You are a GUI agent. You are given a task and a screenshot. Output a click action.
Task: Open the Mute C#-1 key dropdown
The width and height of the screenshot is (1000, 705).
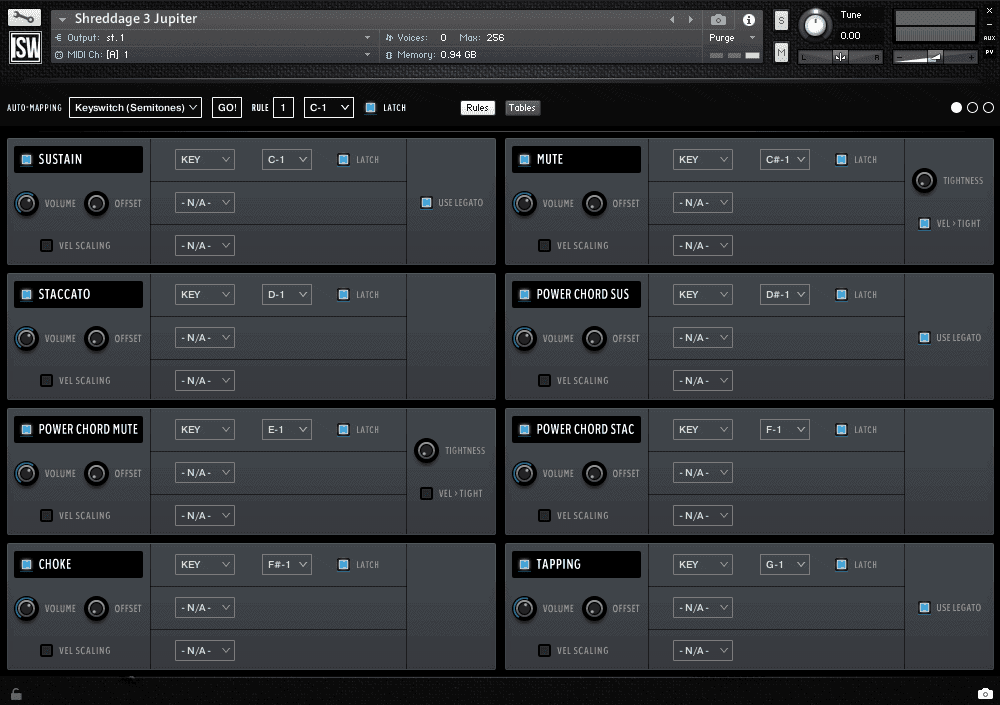(784, 160)
